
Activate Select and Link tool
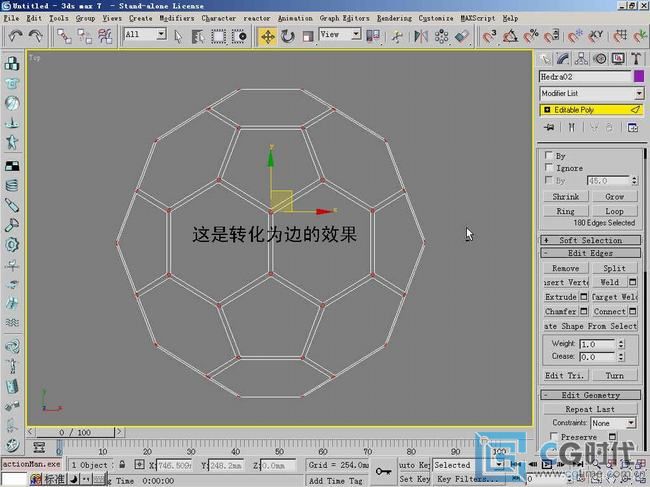[64, 36]
